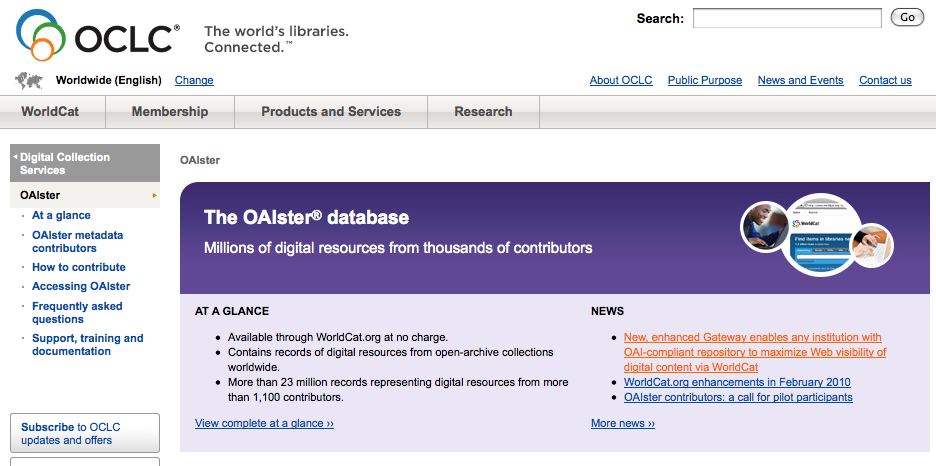This screenshot has width=936, height=466.
Task: Open OAIster metadata contributors sidebar link
Action: pos(78,242)
